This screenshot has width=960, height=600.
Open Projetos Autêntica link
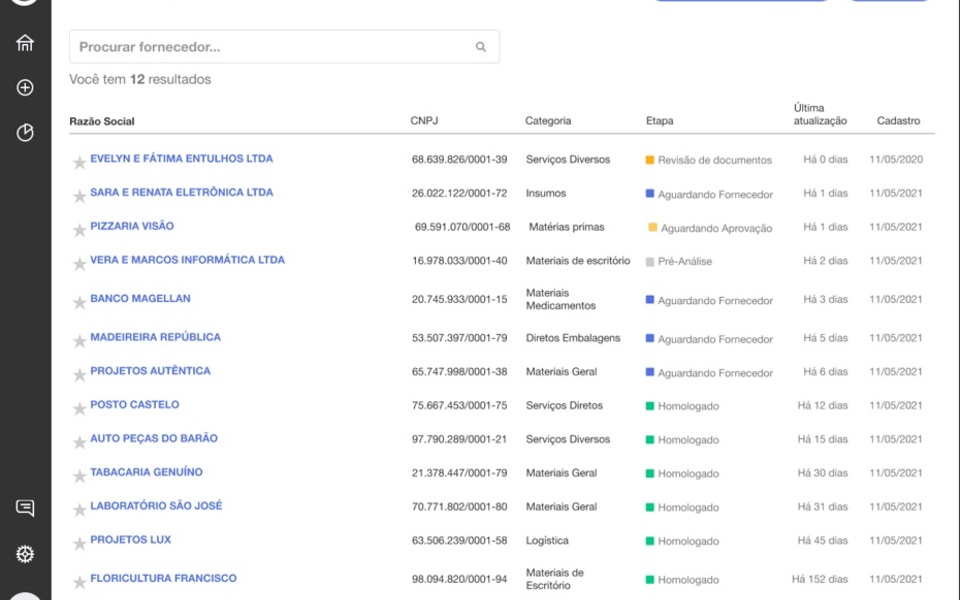[x=150, y=370]
